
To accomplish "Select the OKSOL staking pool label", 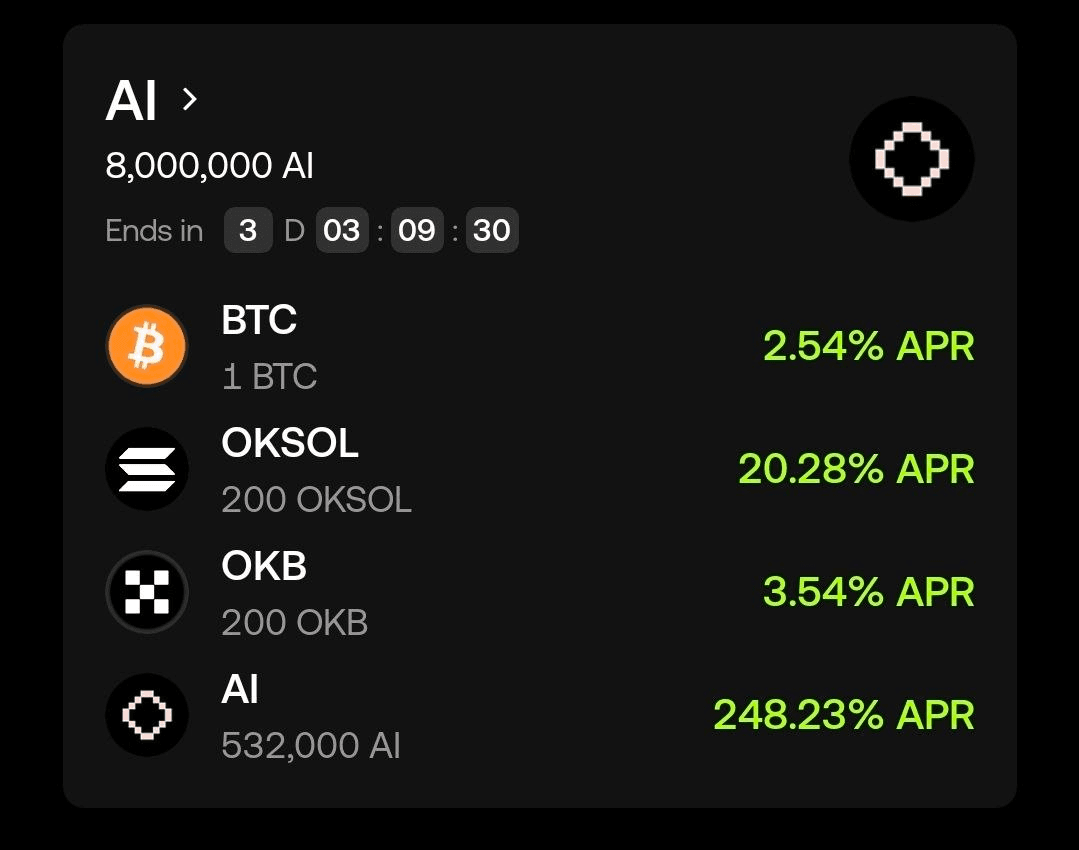I will pos(290,442).
